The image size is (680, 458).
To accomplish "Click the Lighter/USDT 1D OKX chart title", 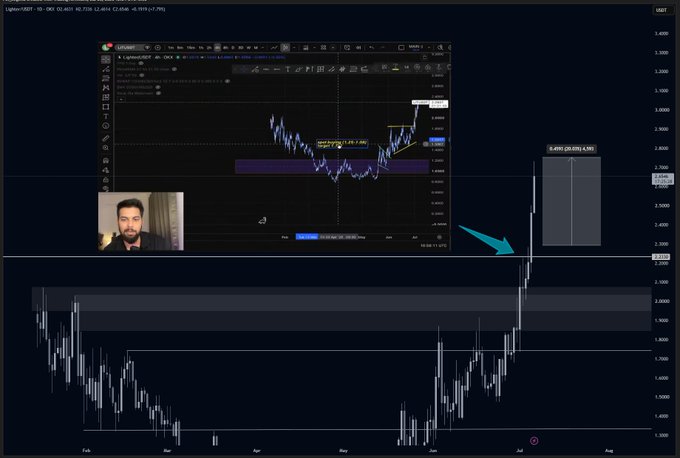I will pos(28,9).
